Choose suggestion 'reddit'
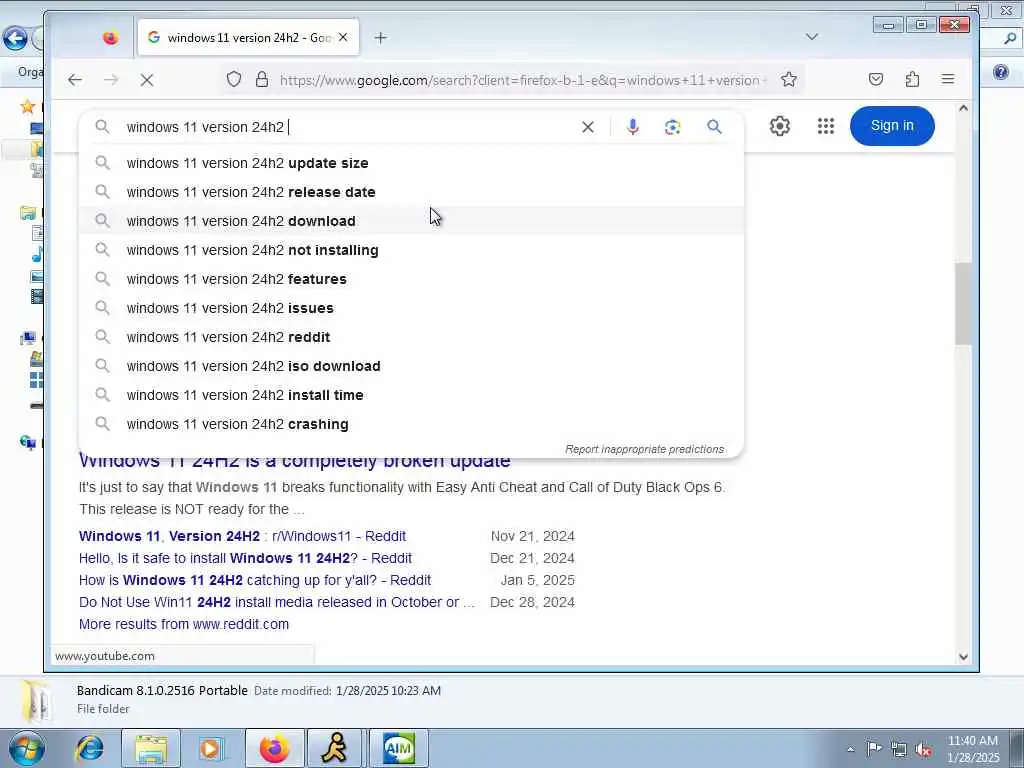 click(x=411, y=337)
